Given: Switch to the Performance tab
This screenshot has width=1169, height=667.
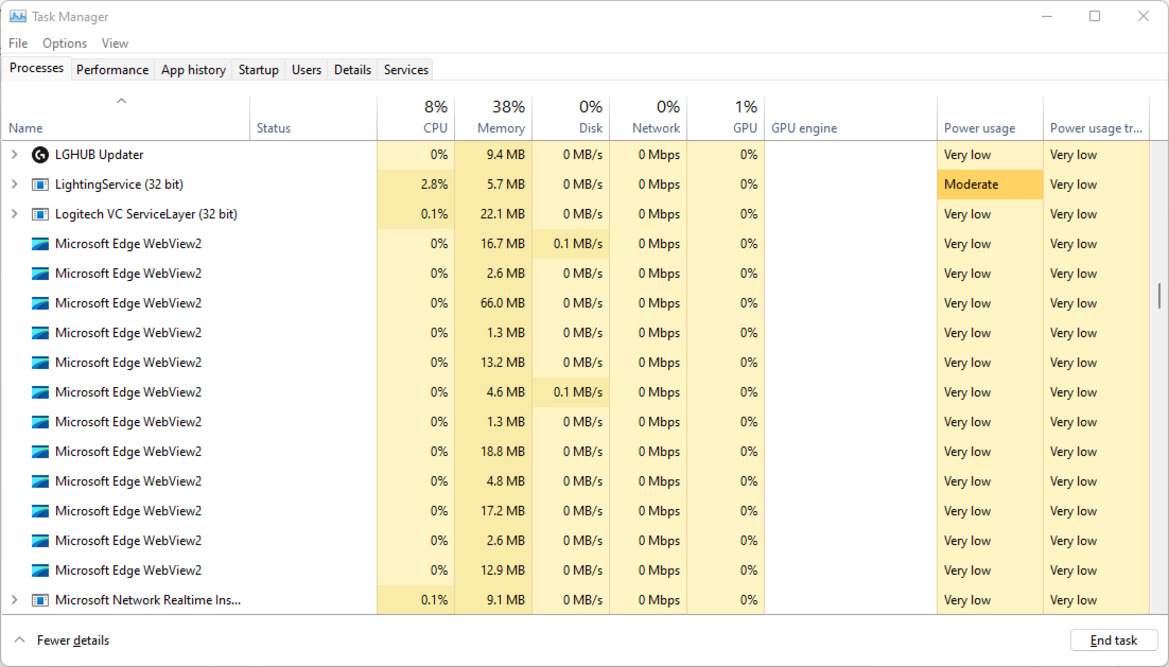Looking at the screenshot, I should 112,69.
